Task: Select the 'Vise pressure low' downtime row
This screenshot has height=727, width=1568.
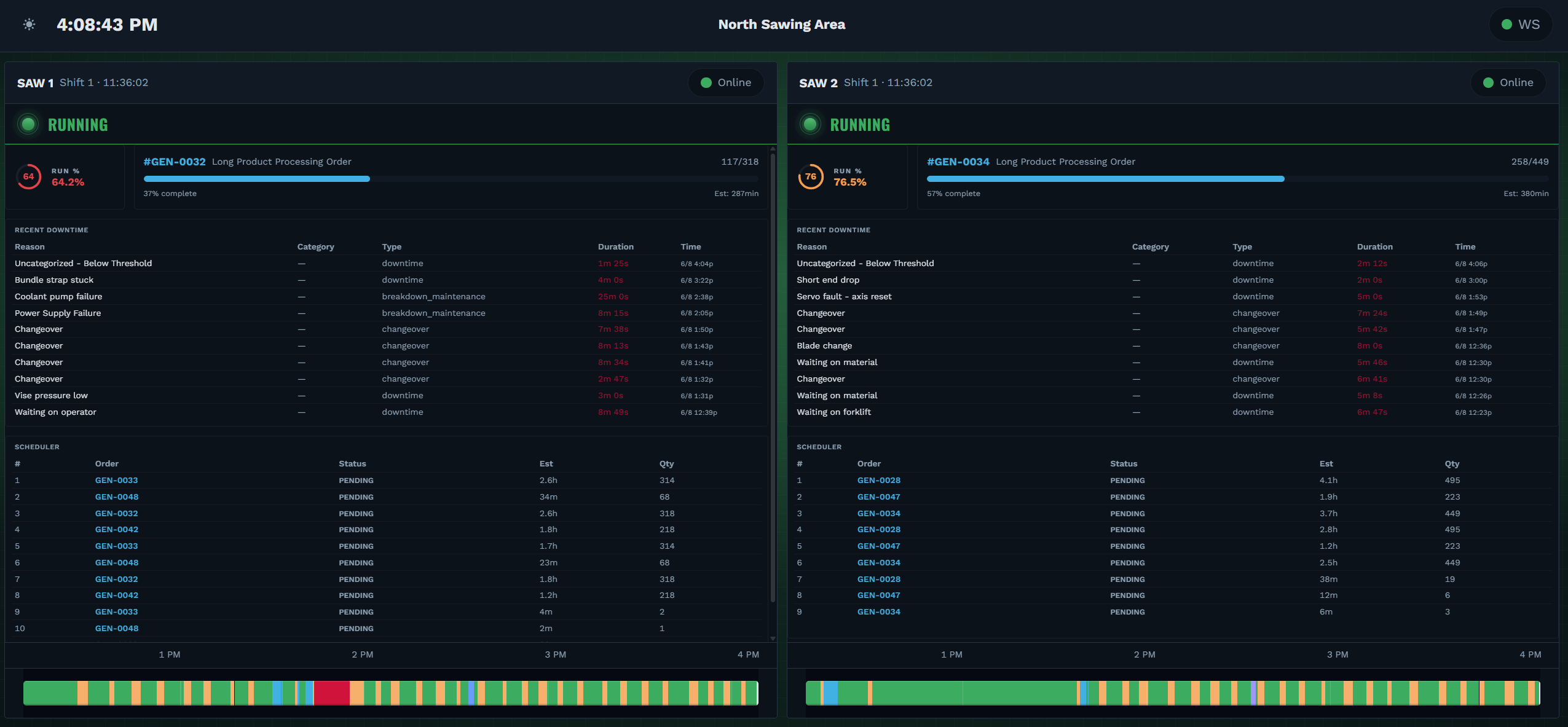Action: coord(387,396)
